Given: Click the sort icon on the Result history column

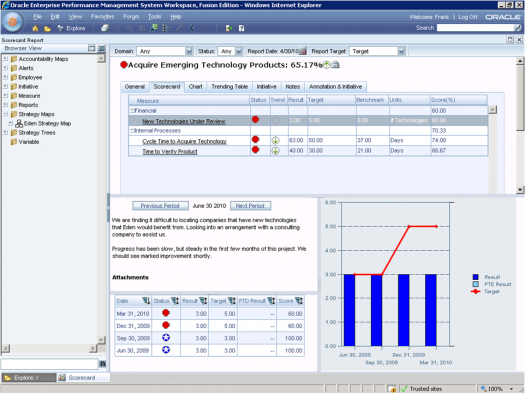Looking at the screenshot, I should click(x=203, y=301).
